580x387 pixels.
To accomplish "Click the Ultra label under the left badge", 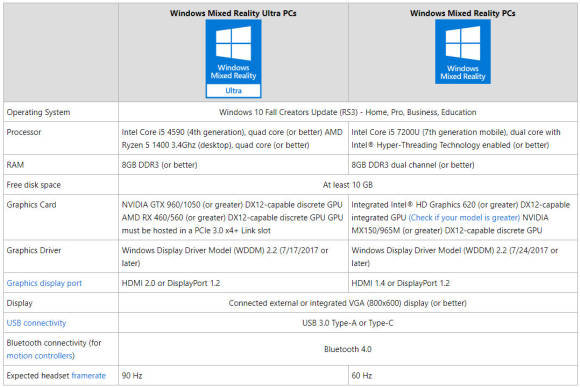I will coord(233,91).
